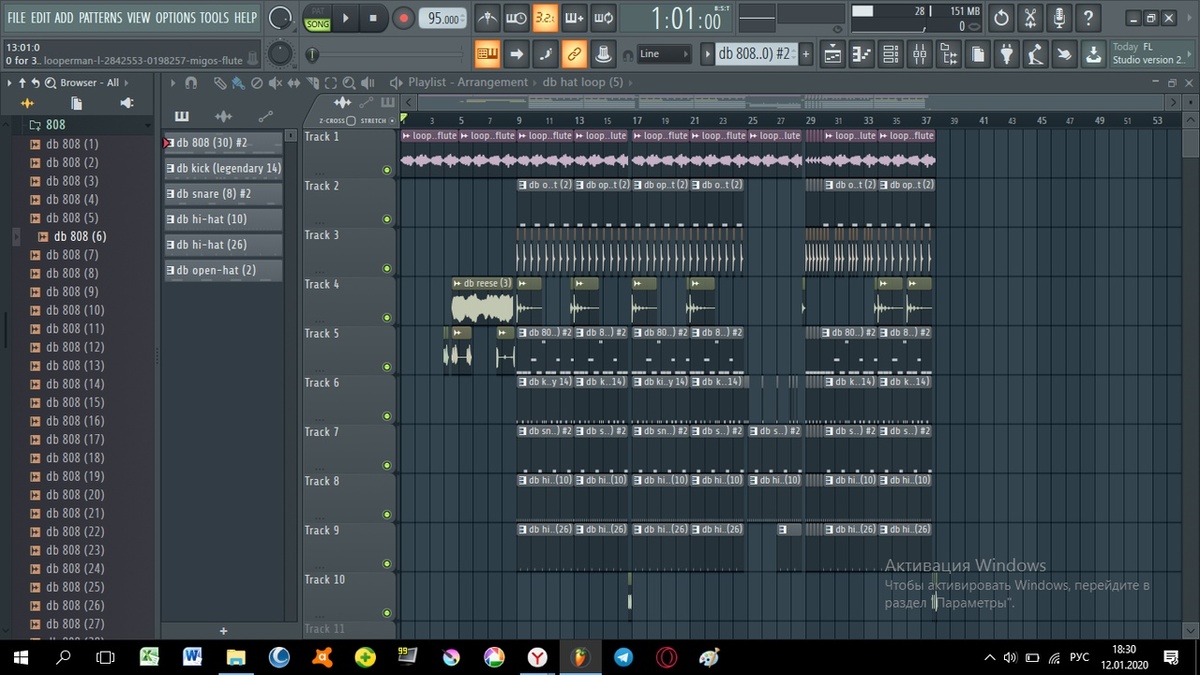Click the step editing mode icon
This screenshot has width=1200, height=675.
[546, 54]
